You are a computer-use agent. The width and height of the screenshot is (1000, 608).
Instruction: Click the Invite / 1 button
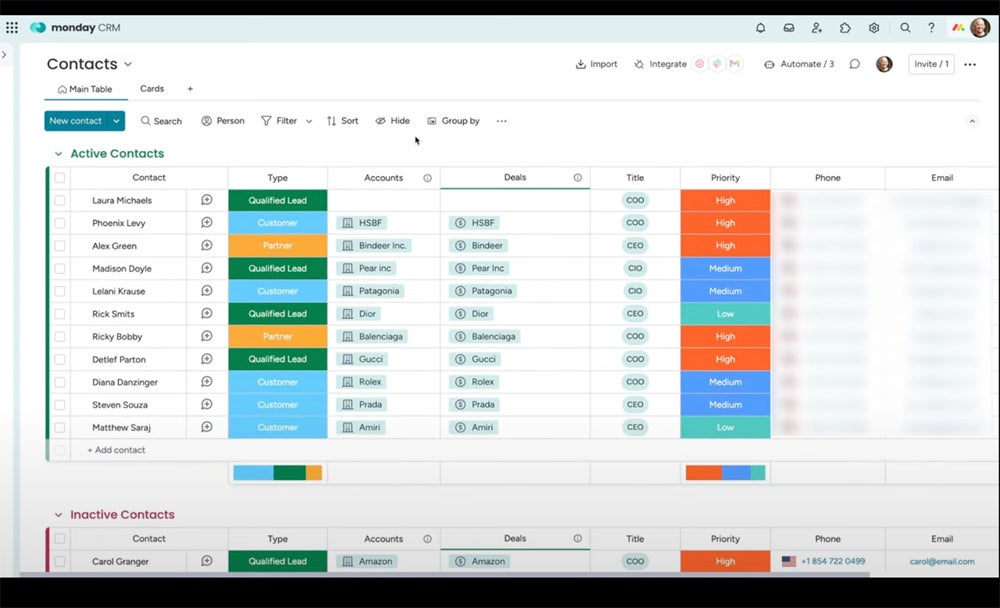click(931, 64)
